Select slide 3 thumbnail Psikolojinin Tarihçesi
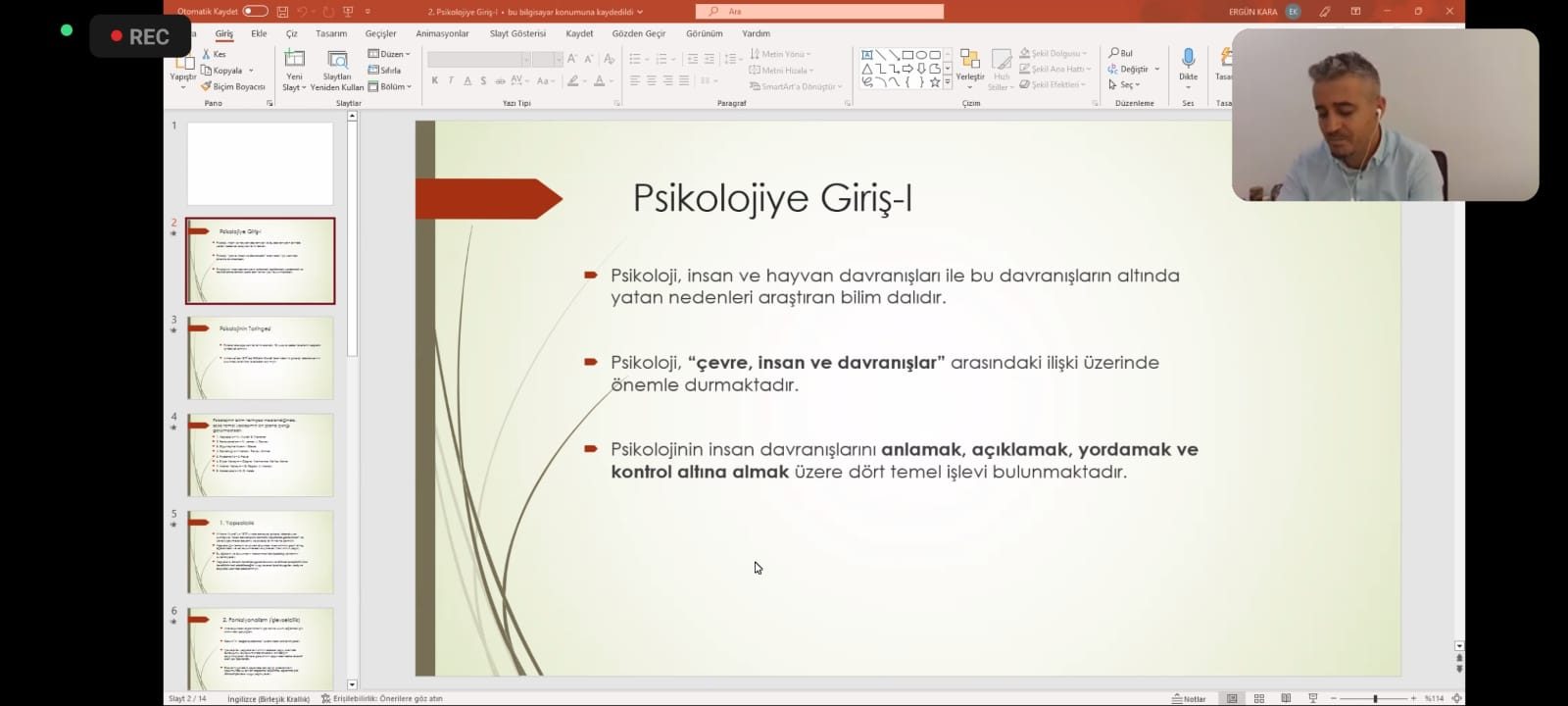Screen dimensions: 1568x706 tap(260, 357)
